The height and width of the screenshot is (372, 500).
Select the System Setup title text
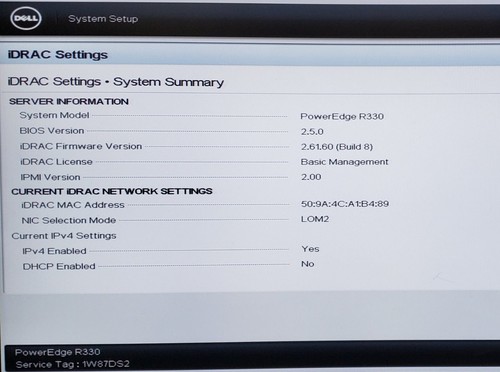(x=103, y=19)
